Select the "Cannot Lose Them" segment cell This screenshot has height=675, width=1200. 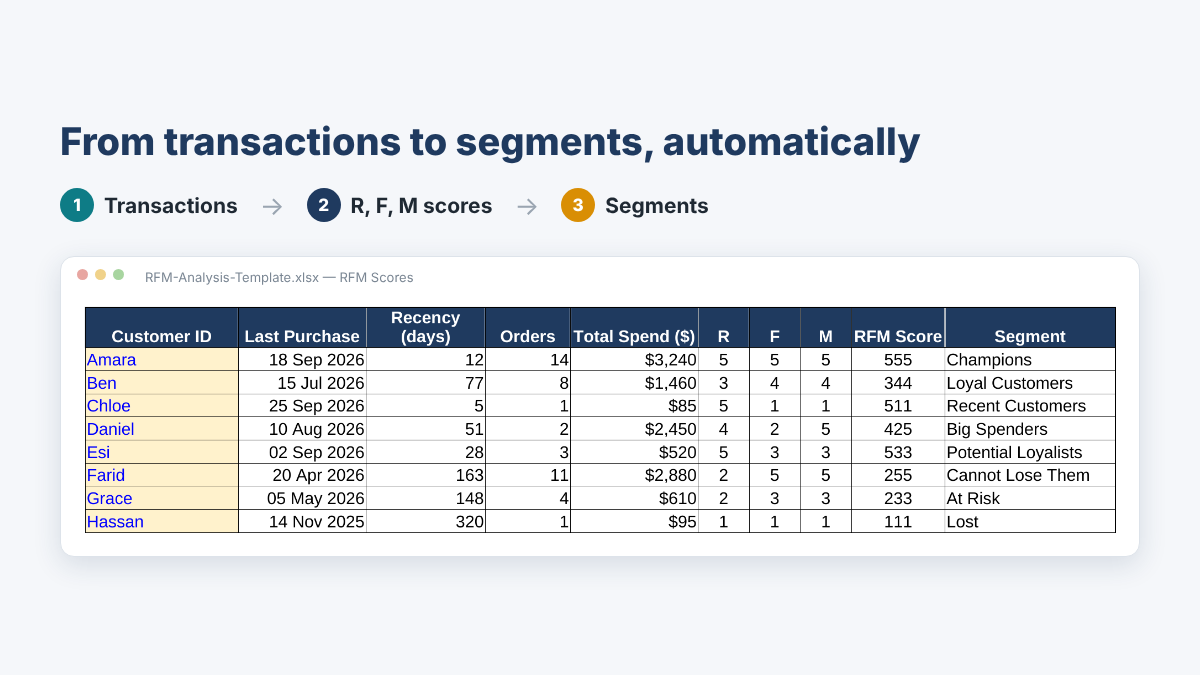click(x=1030, y=475)
